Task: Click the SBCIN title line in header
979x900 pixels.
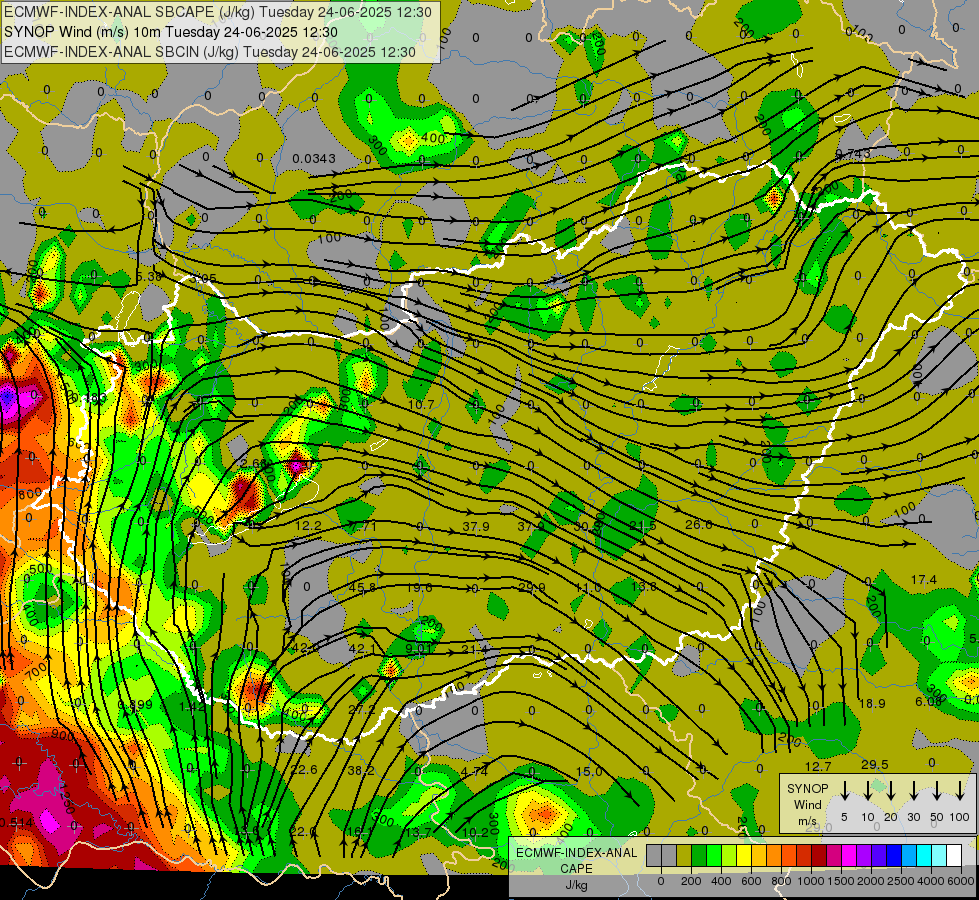Action: click(210, 52)
